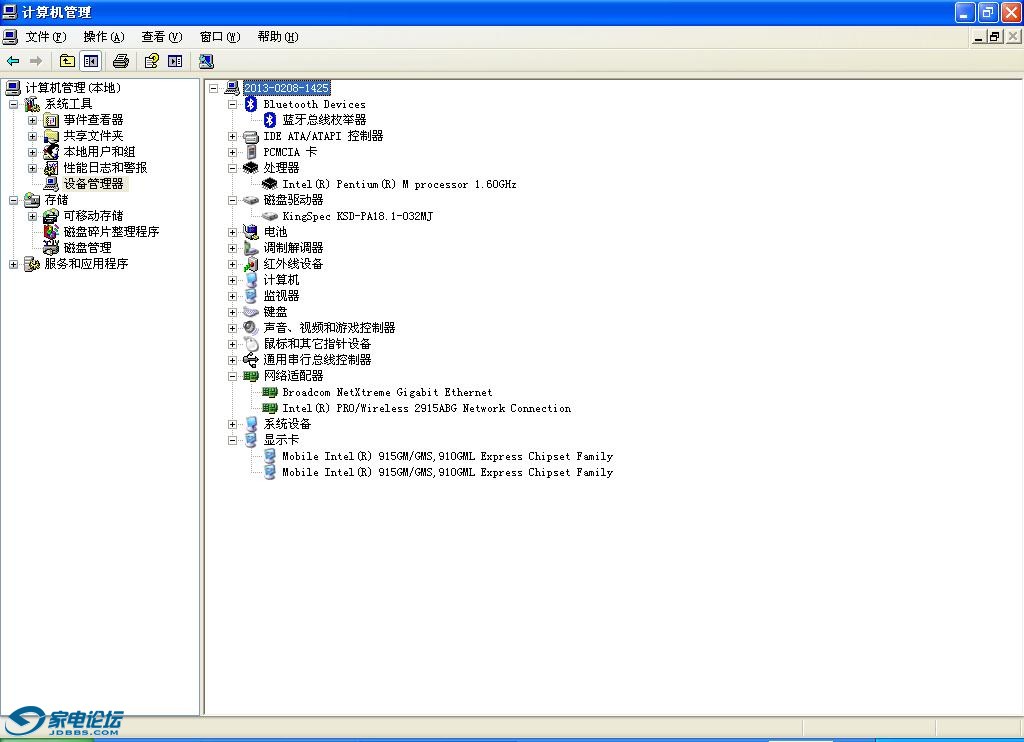Image resolution: width=1024 pixels, height=742 pixels.
Task: Expand the 计算机 node
Action: point(232,280)
